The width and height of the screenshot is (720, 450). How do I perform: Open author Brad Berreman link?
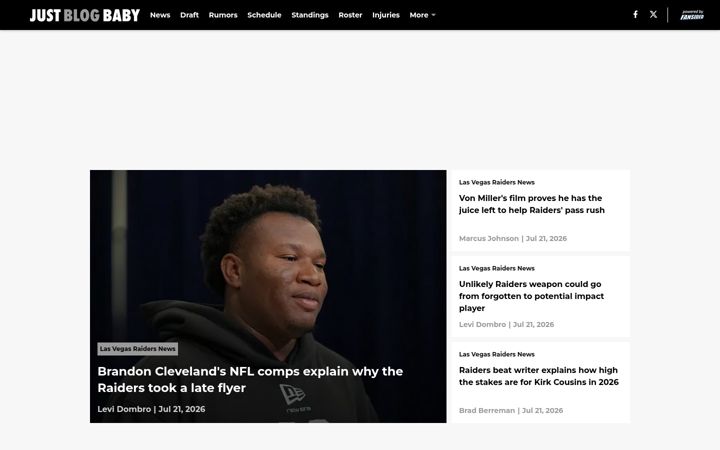[x=487, y=411]
